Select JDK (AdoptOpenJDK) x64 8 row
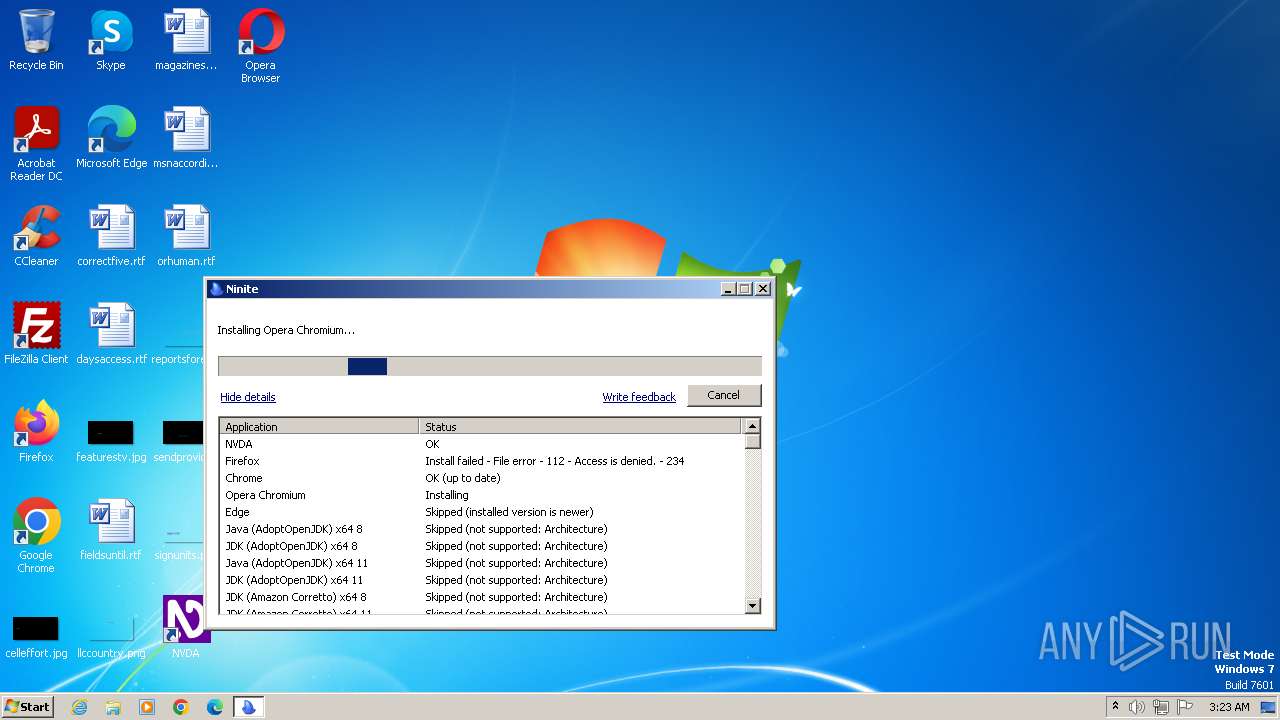The height and width of the screenshot is (720, 1280). pos(482,546)
